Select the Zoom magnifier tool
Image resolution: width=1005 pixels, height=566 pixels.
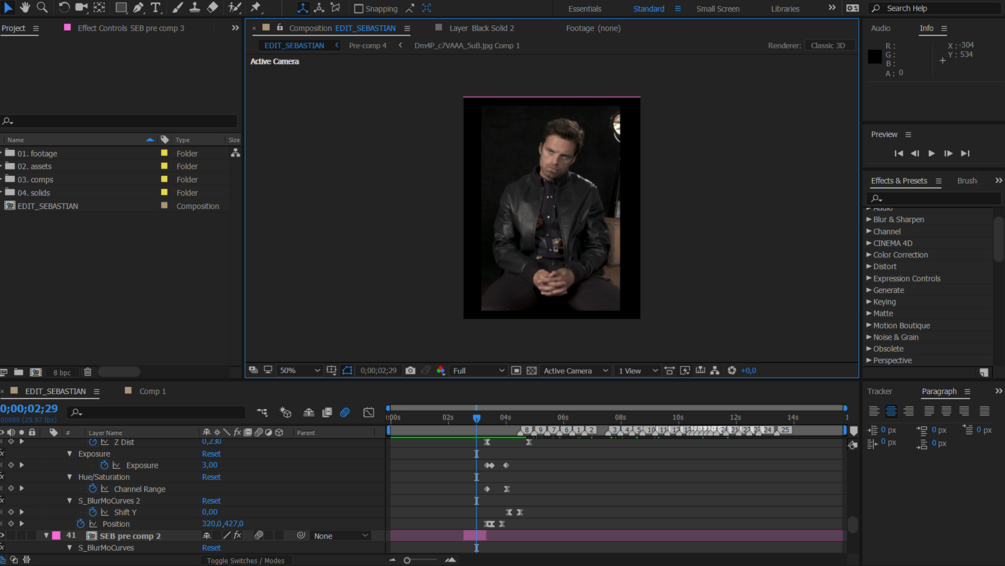coord(42,8)
